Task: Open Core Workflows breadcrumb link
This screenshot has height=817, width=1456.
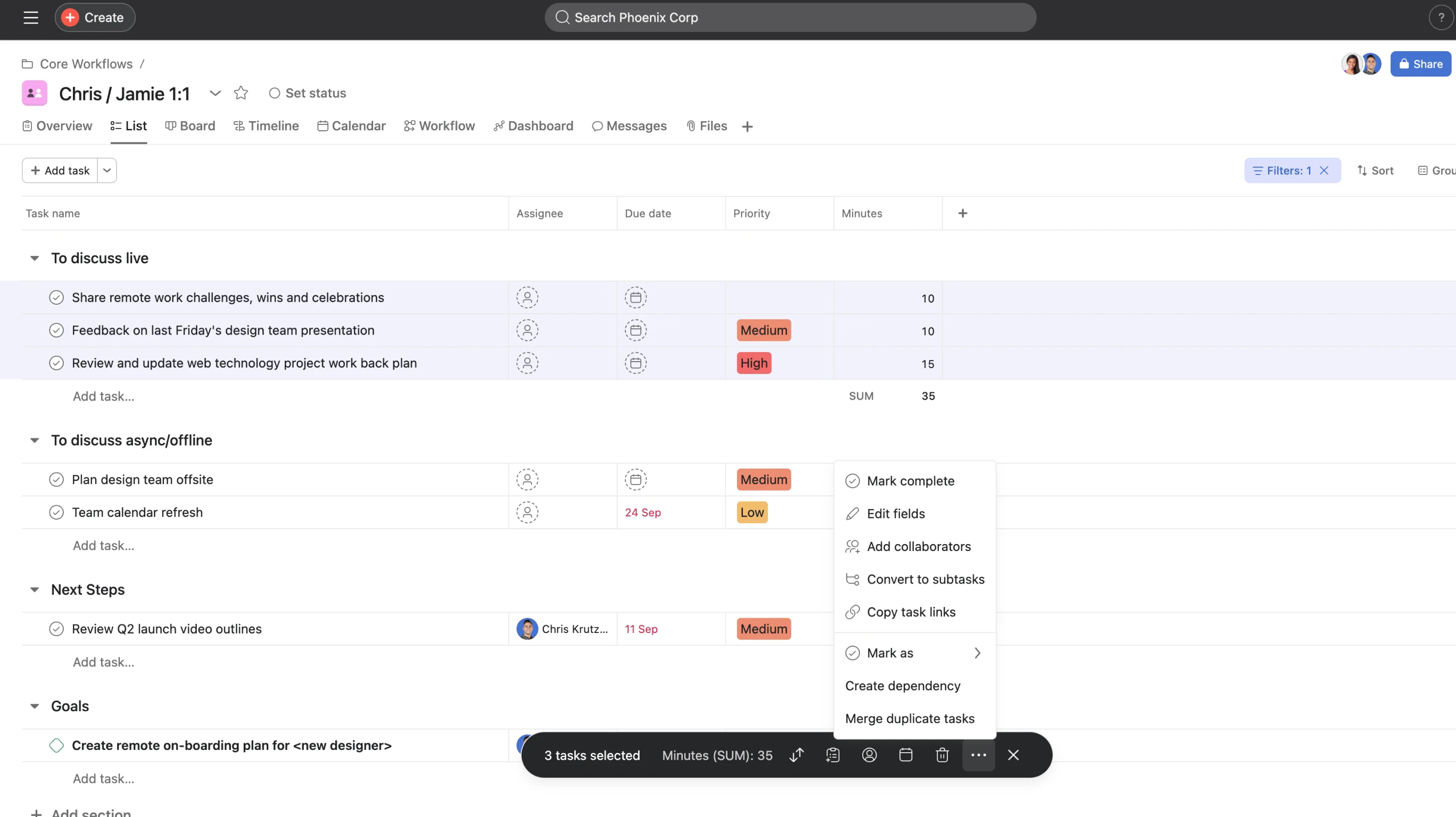Action: (x=85, y=63)
